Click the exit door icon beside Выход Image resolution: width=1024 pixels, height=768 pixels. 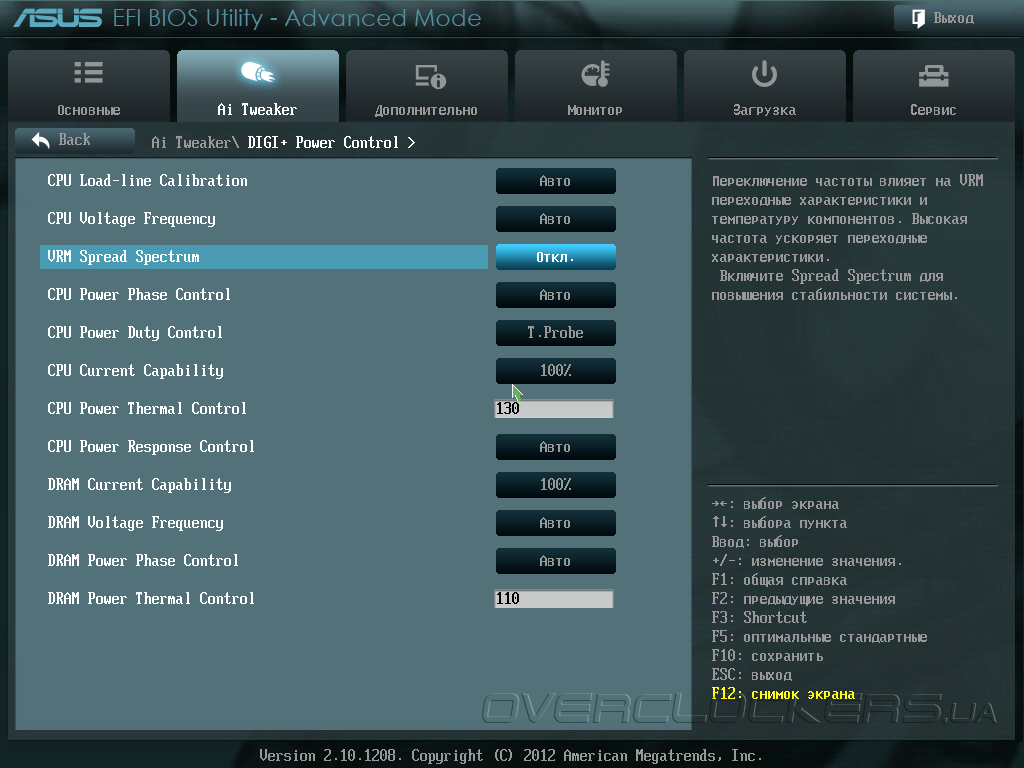point(918,18)
